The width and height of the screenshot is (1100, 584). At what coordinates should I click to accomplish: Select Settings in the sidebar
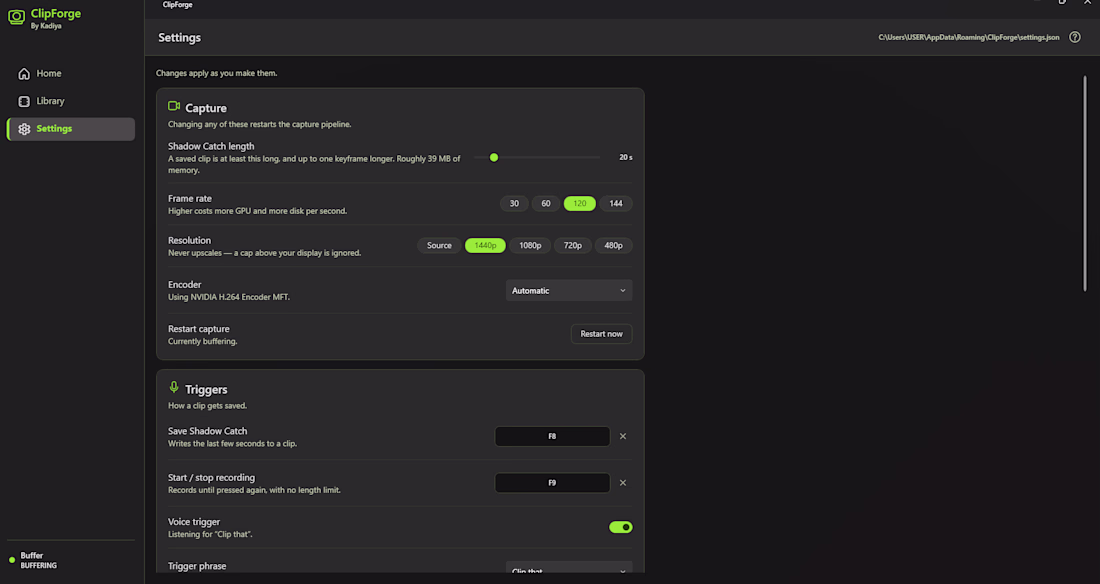70,129
